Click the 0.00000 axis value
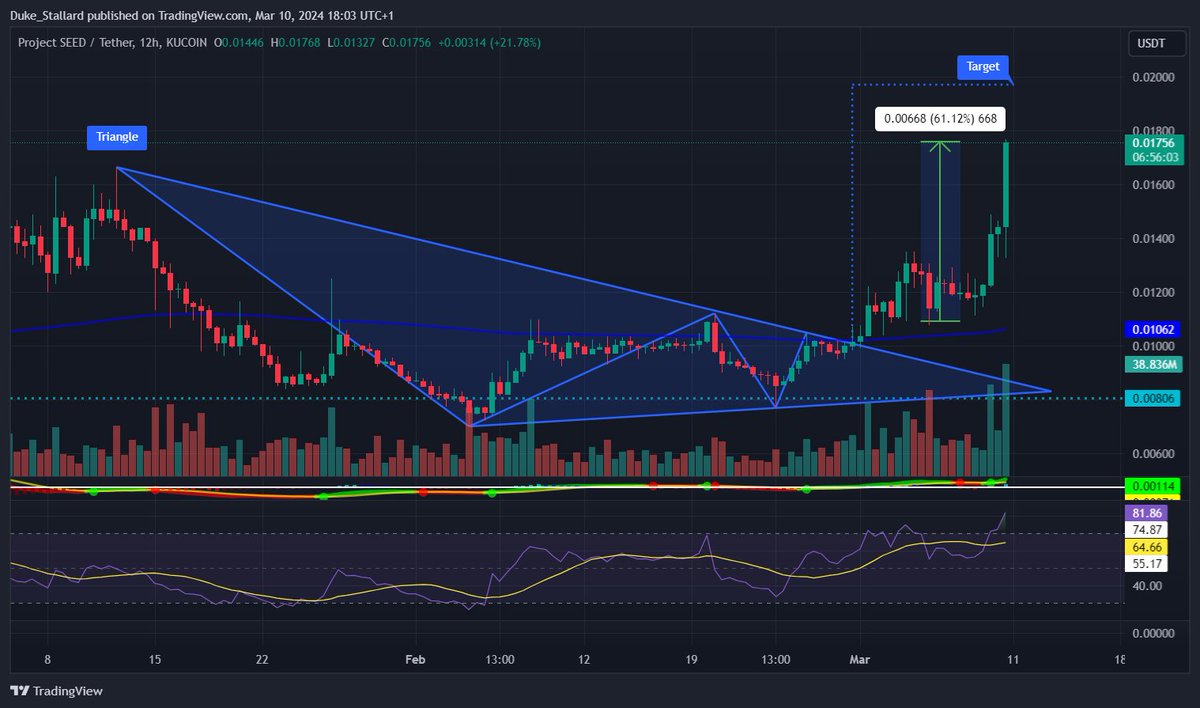 (x=1154, y=633)
